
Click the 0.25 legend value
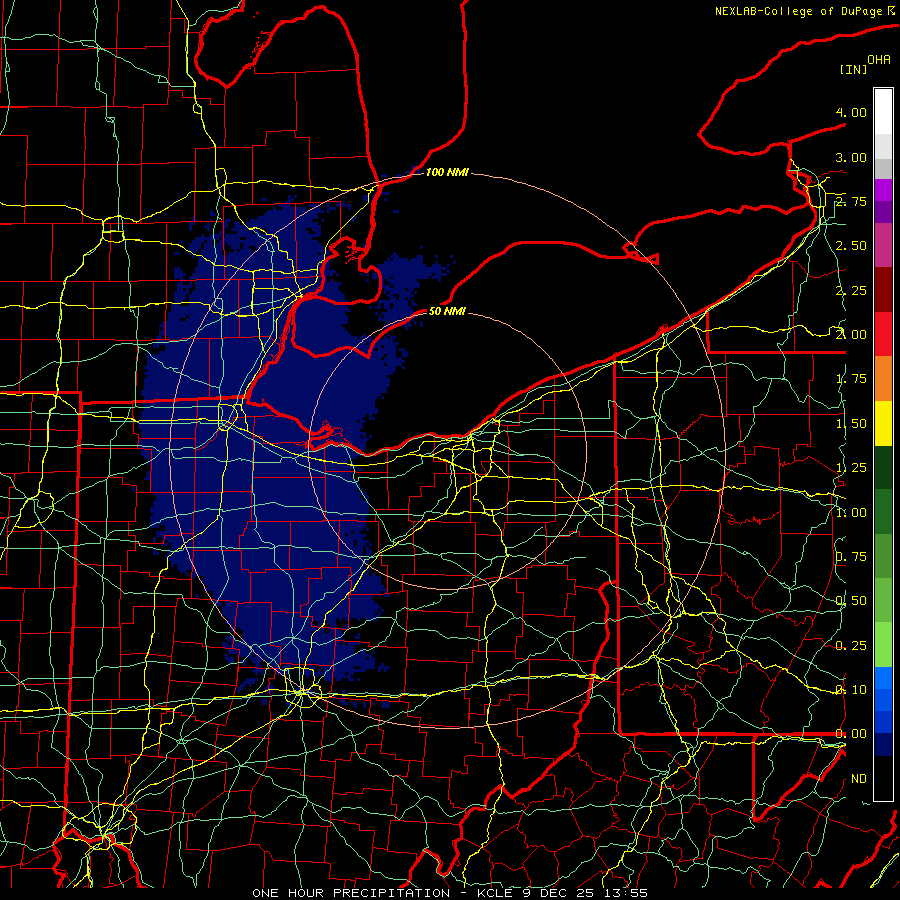851,646
